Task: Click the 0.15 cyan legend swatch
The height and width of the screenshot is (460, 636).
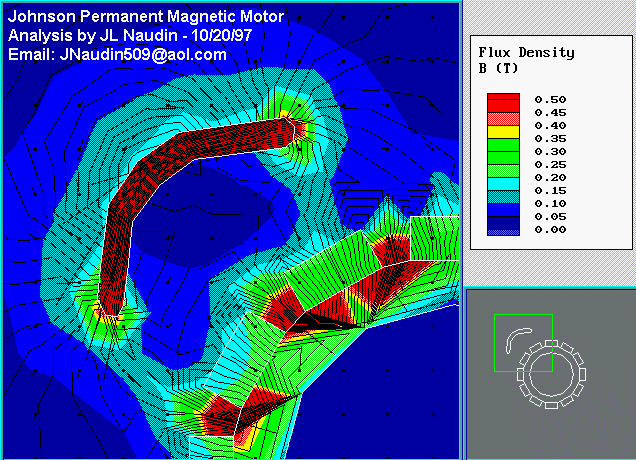Action: [503, 184]
